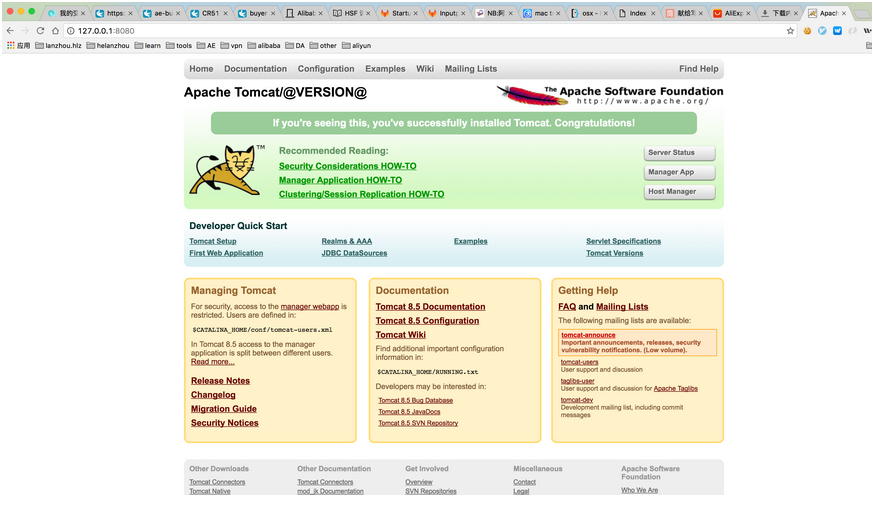Open the other bookmark folder
The width and height of the screenshot is (873, 506).
point(323,46)
